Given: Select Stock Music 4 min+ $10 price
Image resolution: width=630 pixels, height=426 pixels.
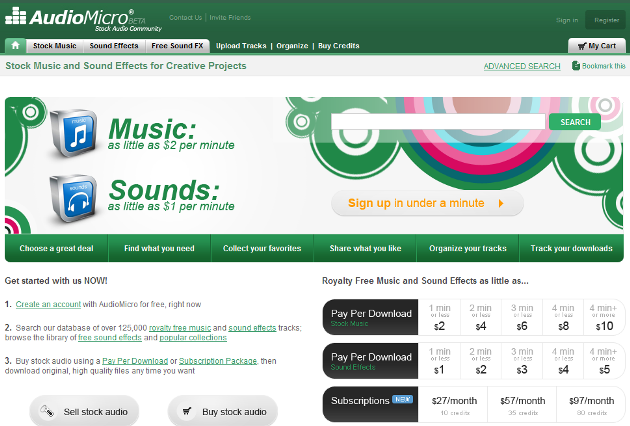Looking at the screenshot, I should [x=603, y=317].
